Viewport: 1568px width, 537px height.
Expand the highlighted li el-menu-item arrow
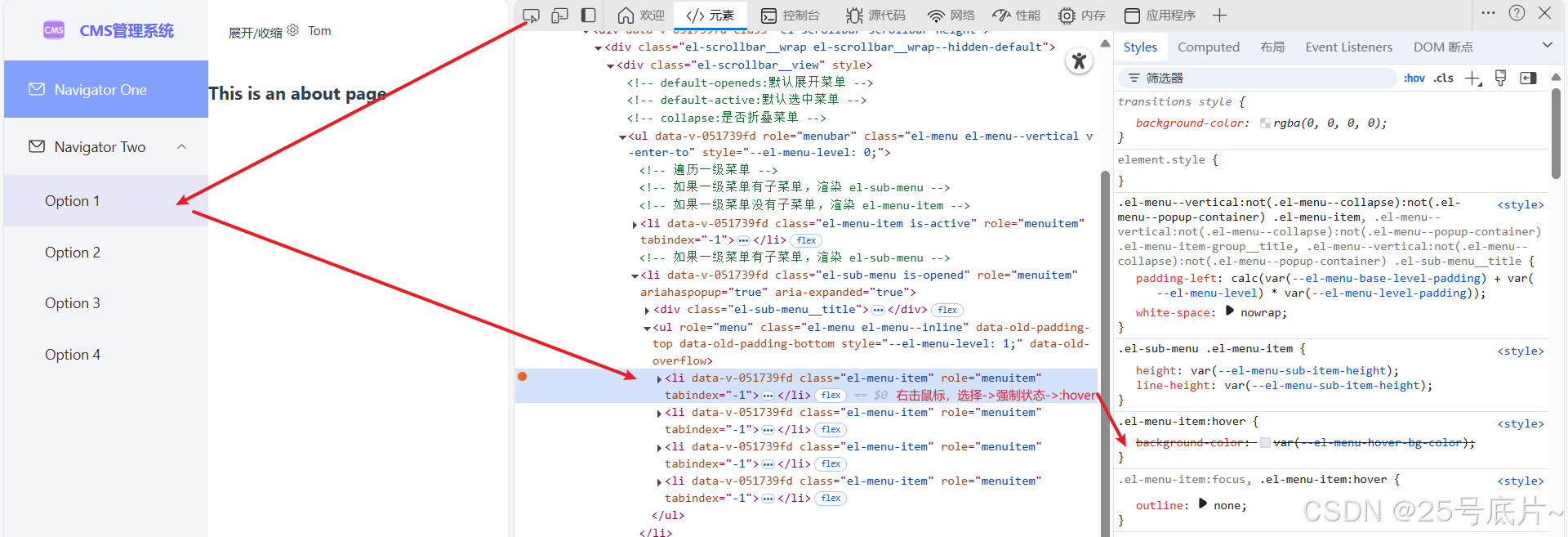(659, 378)
